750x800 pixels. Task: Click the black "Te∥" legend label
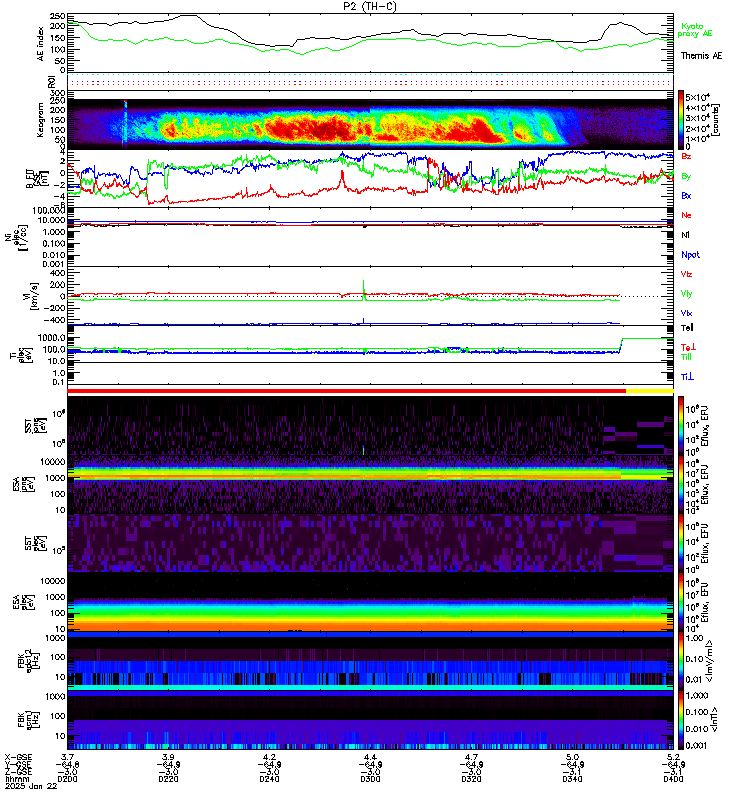(687, 328)
